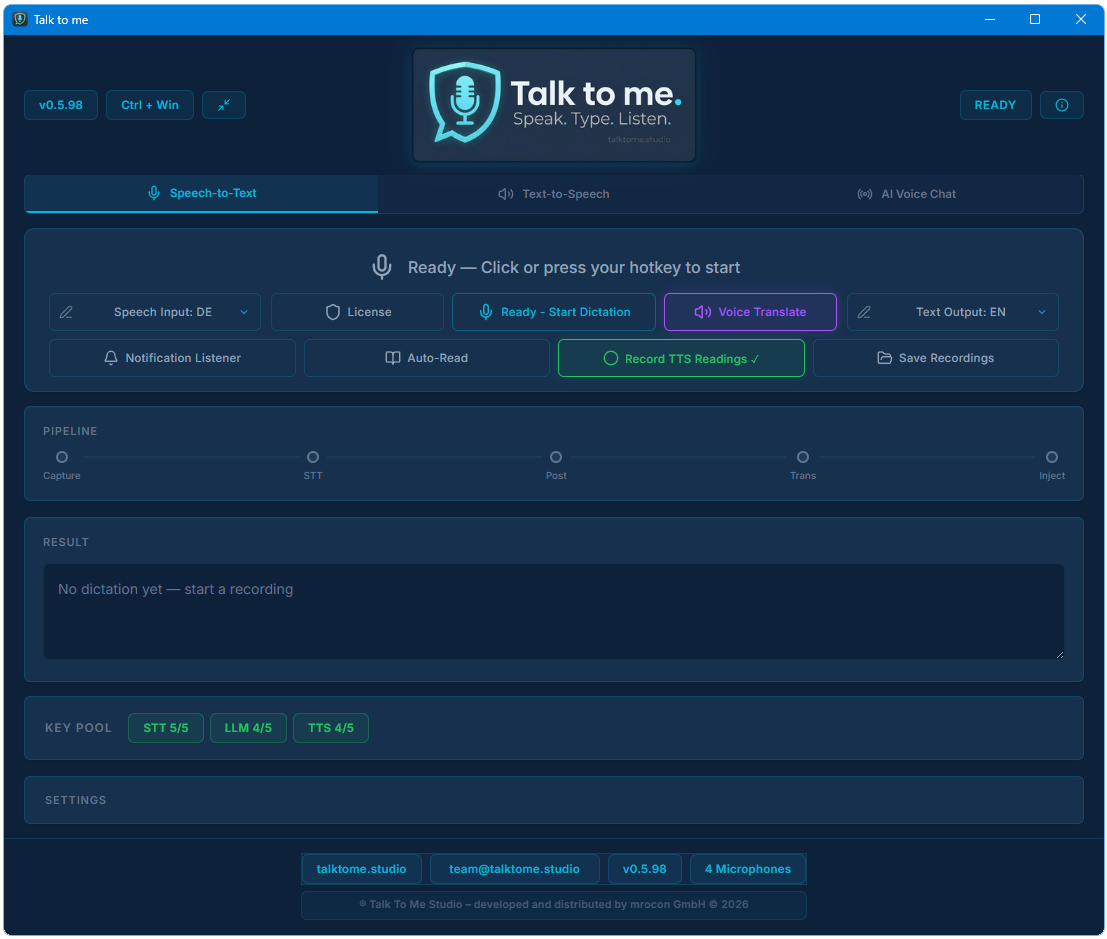Open the AI Voice Chat tab
The width and height of the screenshot is (1107, 939).
[906, 194]
